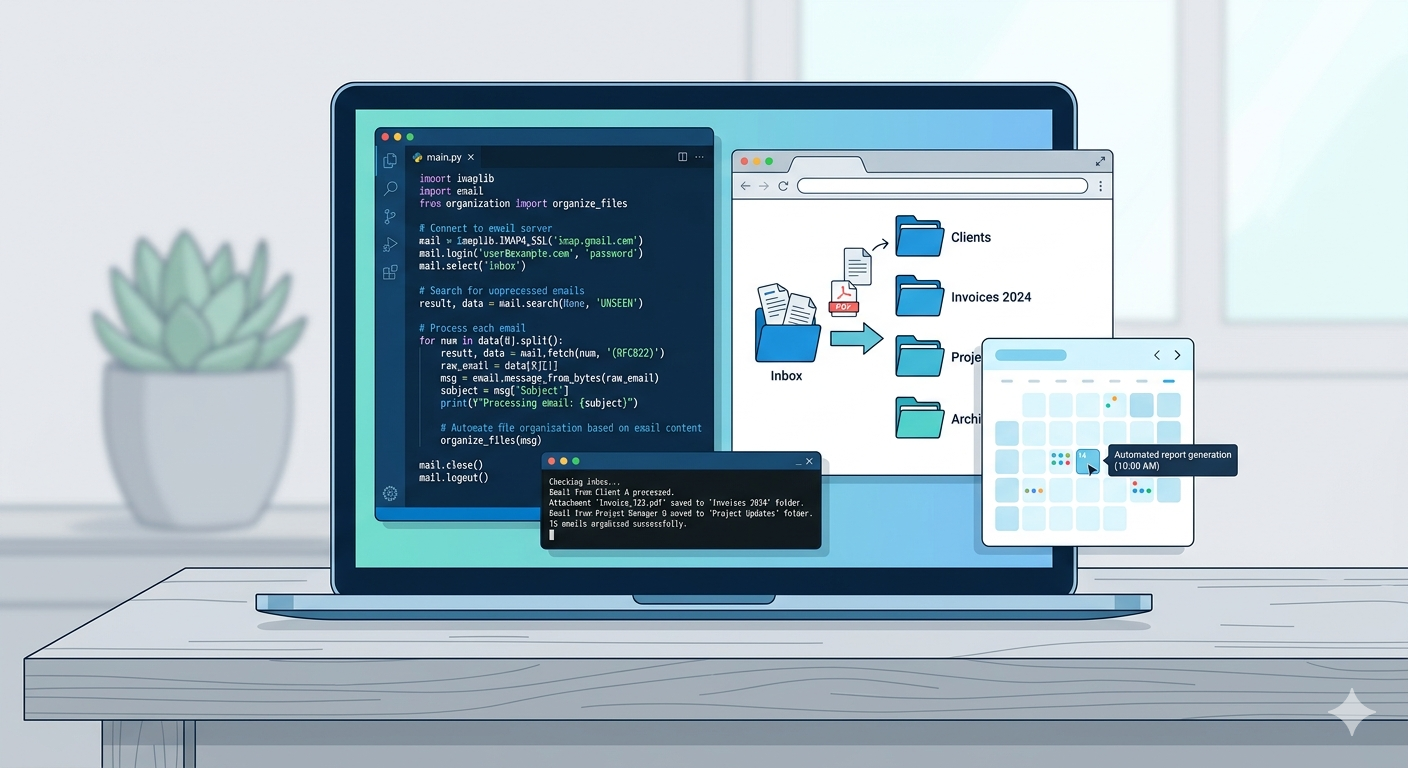This screenshot has height=768, width=1408.
Task: Expand the browser window to fullscreen
Action: [x=1100, y=161]
